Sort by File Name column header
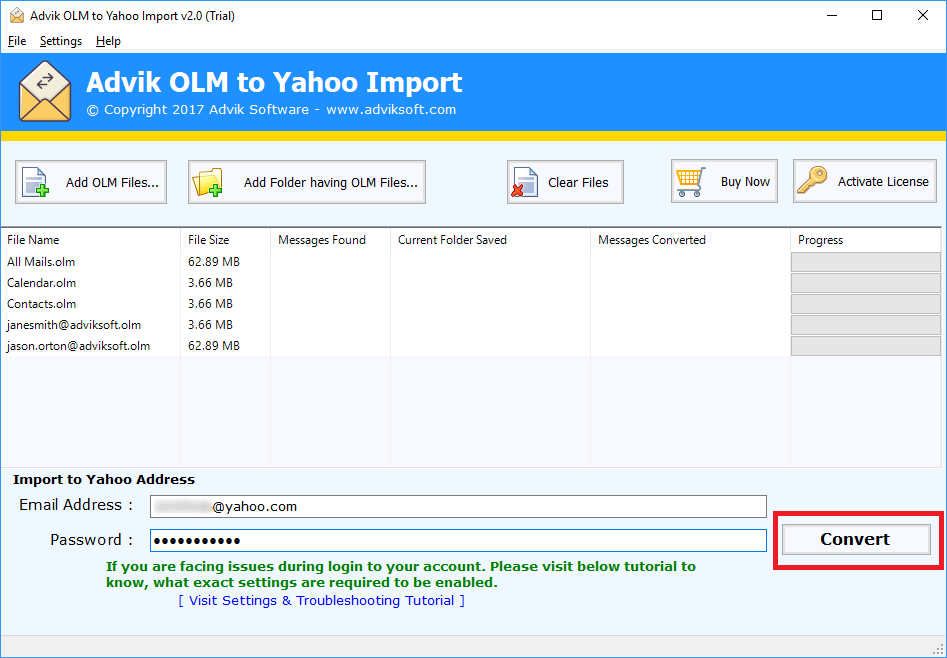Image resolution: width=947 pixels, height=658 pixels. tap(91, 240)
